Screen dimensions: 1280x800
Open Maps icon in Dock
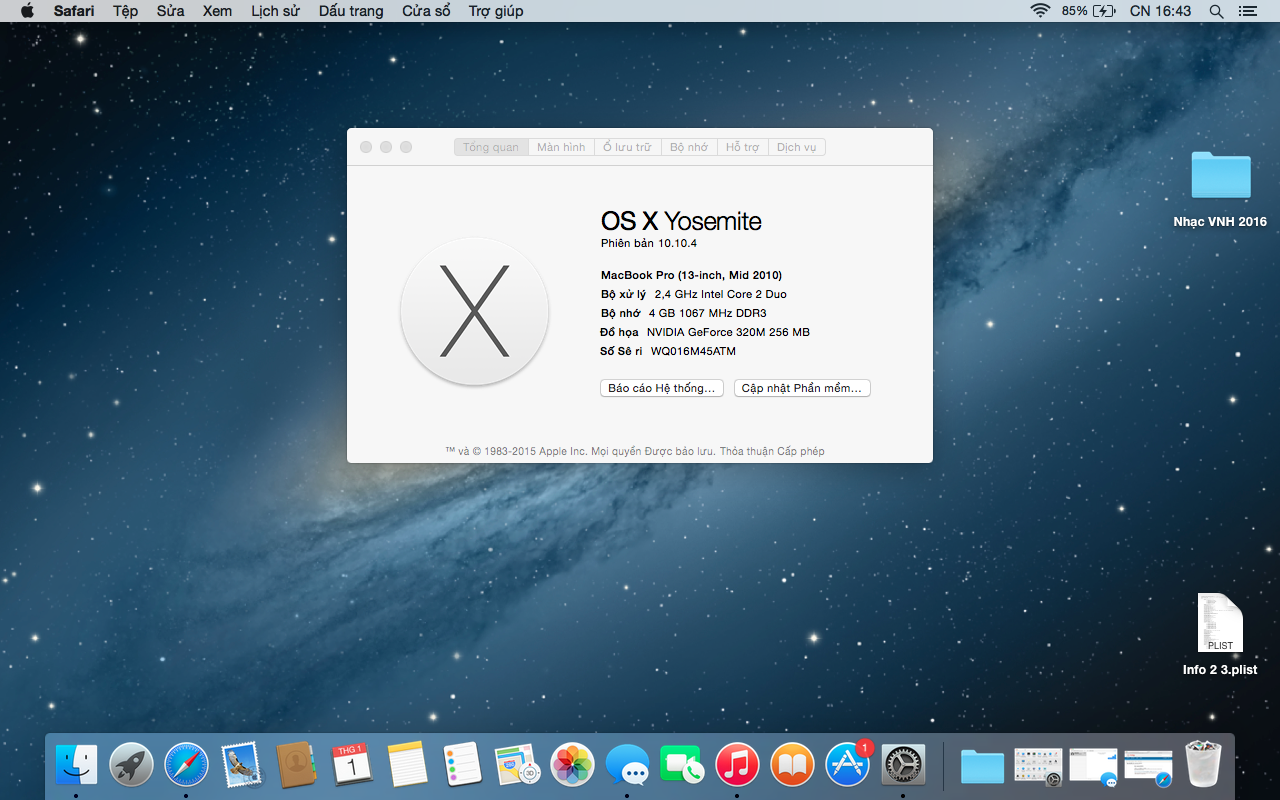(517, 765)
